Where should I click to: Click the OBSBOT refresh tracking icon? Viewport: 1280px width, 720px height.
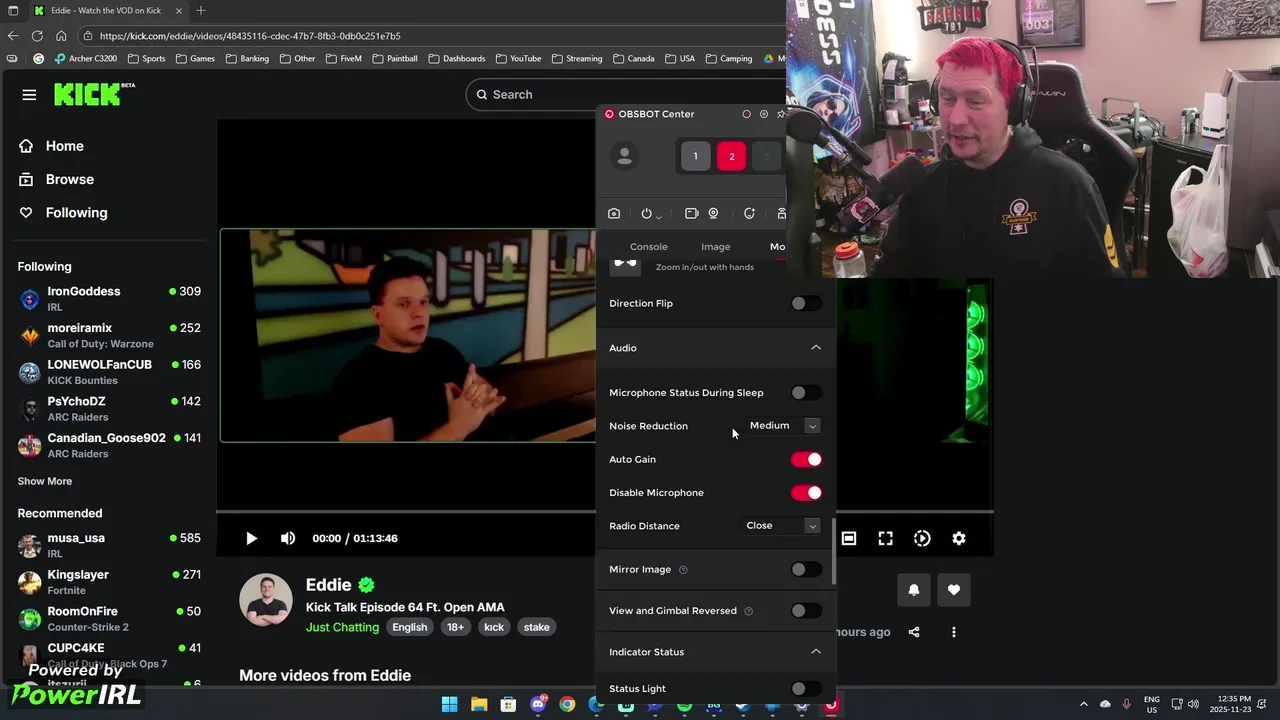point(749,213)
